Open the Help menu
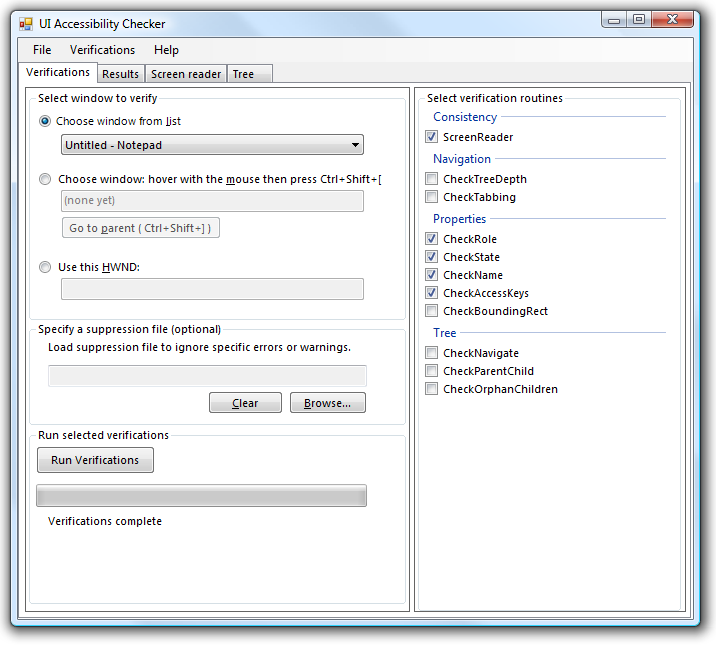Image resolution: width=716 pixels, height=645 pixels. [x=166, y=50]
